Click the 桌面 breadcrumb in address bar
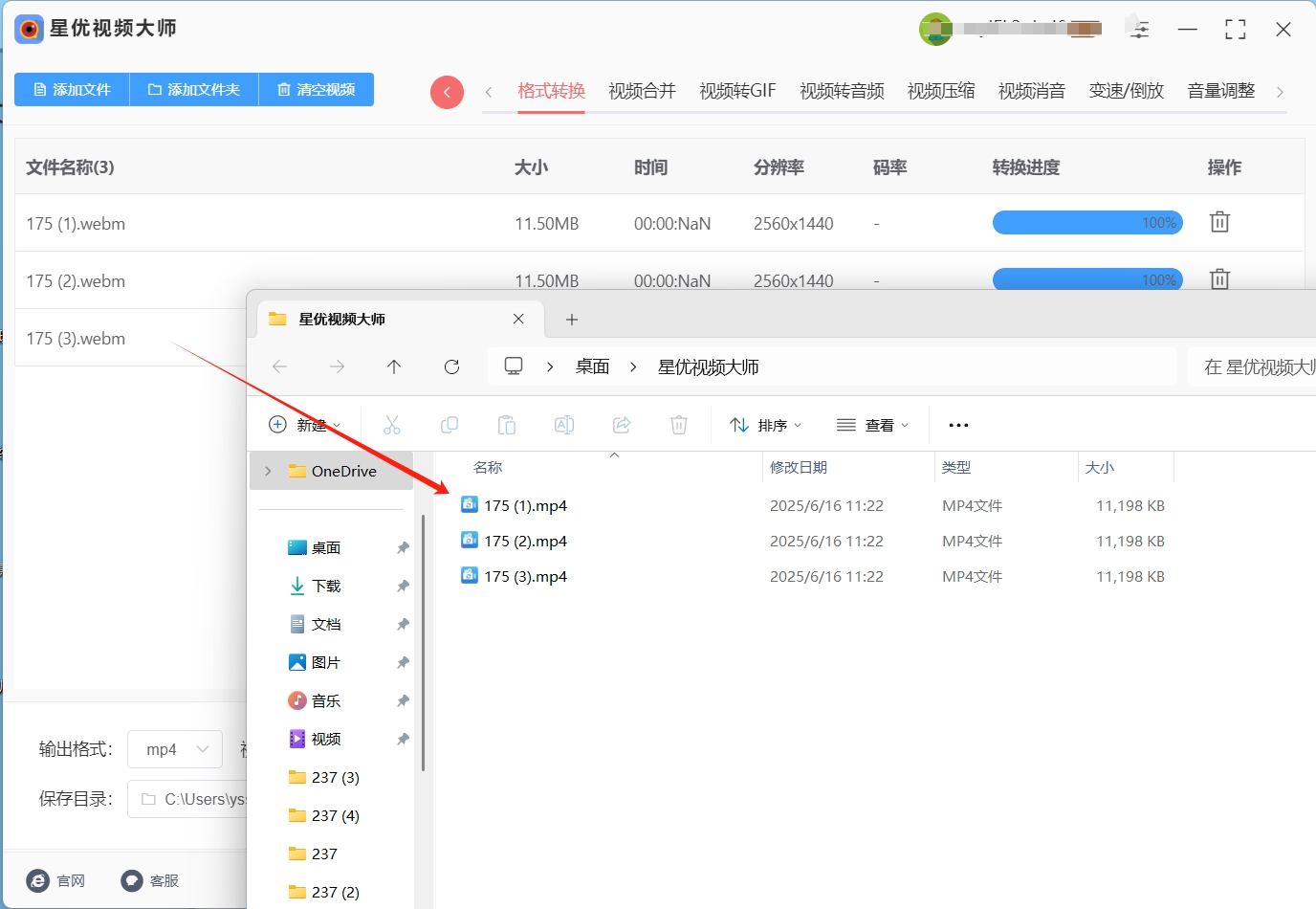Viewport: 1316px width, 909px height. pyautogui.click(x=592, y=366)
